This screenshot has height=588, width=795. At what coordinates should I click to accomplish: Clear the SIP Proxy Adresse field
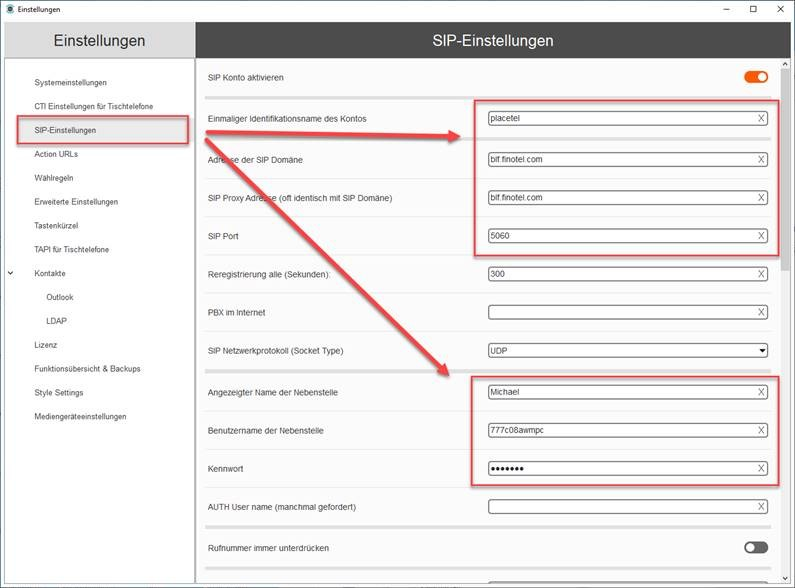pos(761,198)
